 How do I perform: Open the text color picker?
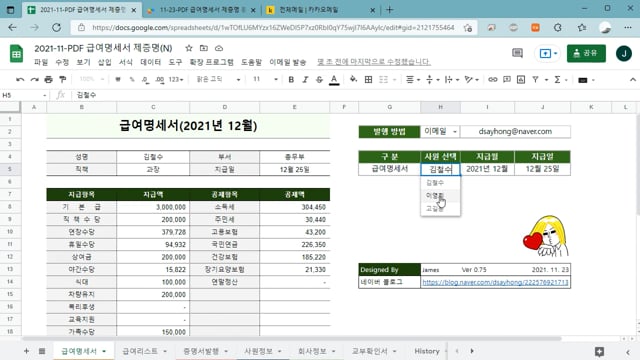334,80
